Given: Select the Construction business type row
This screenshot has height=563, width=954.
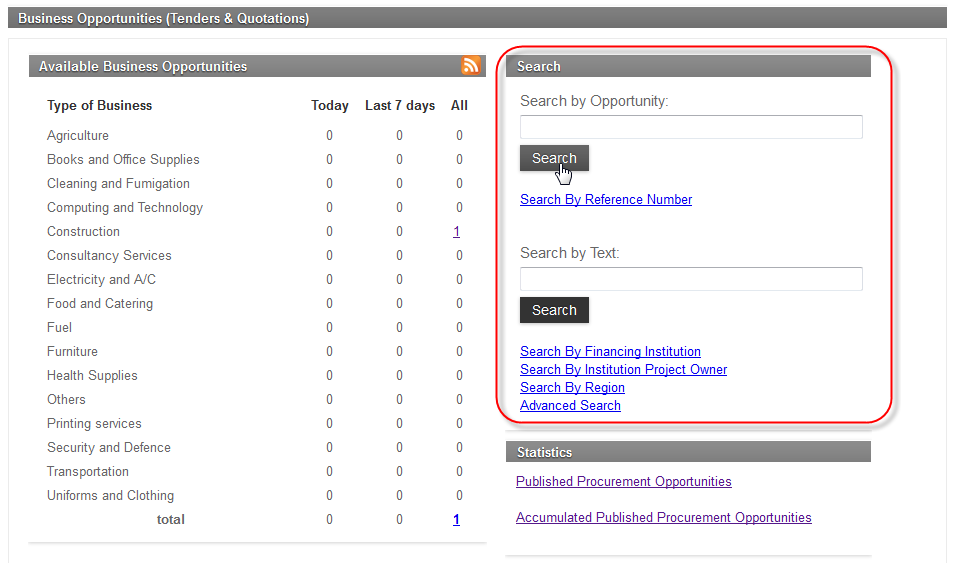Looking at the screenshot, I should [83, 231].
